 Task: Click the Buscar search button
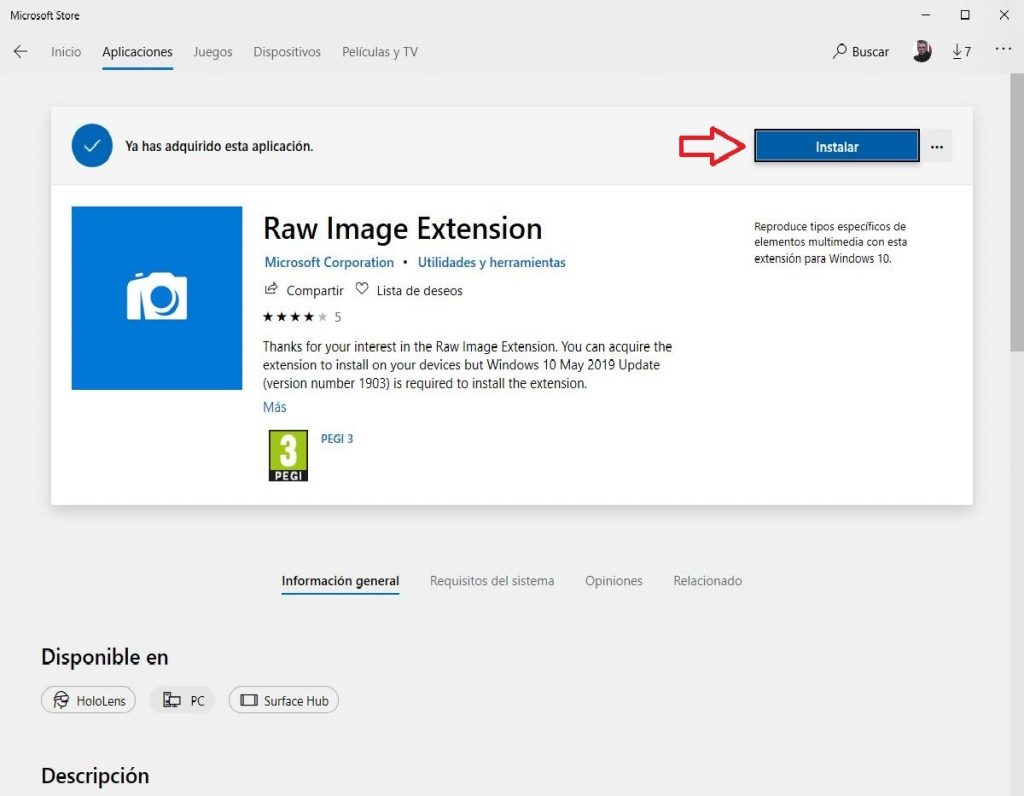[x=861, y=52]
